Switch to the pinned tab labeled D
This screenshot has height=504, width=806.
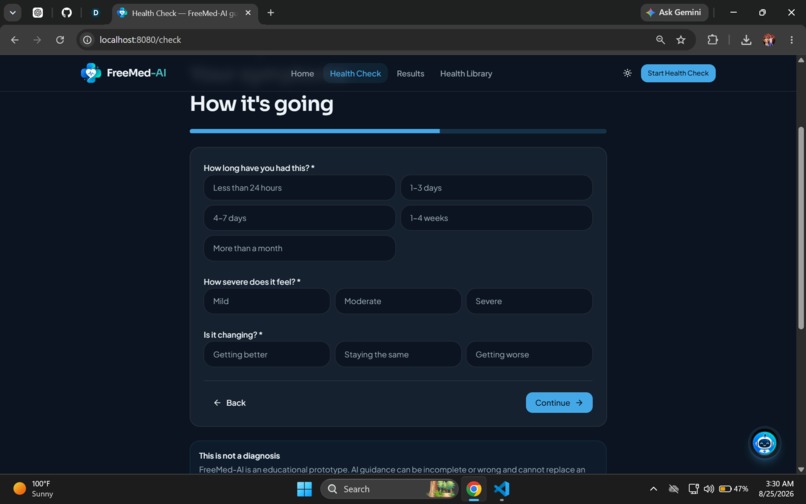96,13
